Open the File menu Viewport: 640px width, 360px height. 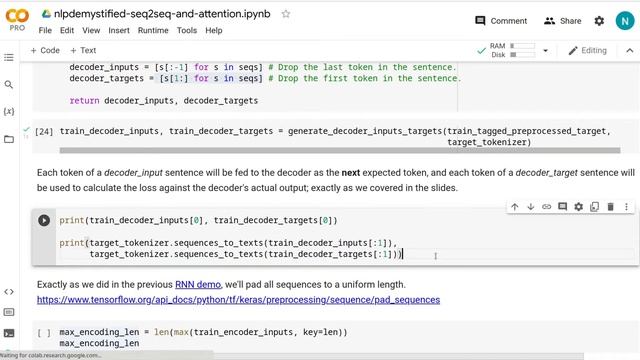pyautogui.click(x=45, y=30)
